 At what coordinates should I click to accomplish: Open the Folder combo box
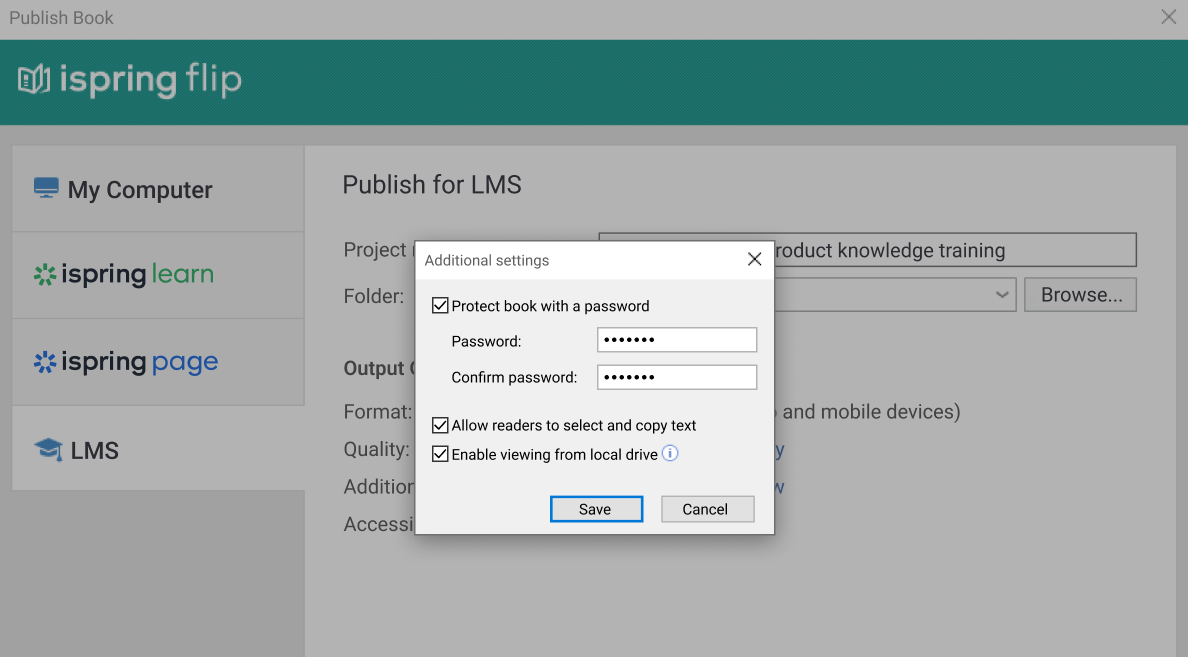pos(900,294)
